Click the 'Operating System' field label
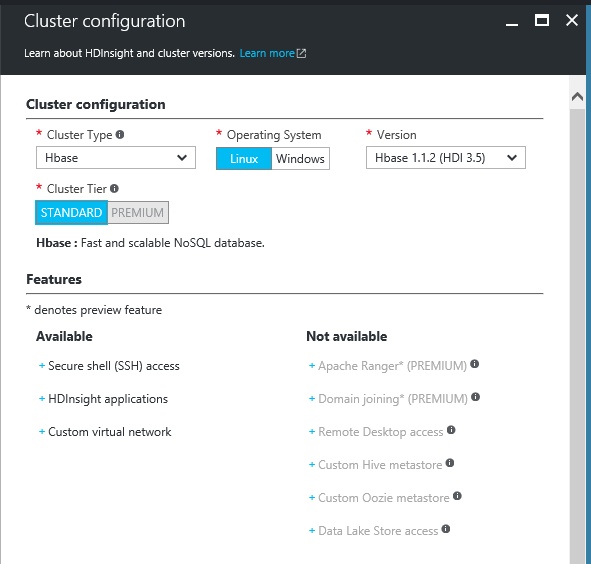The height and width of the screenshot is (564, 591). coord(274,135)
